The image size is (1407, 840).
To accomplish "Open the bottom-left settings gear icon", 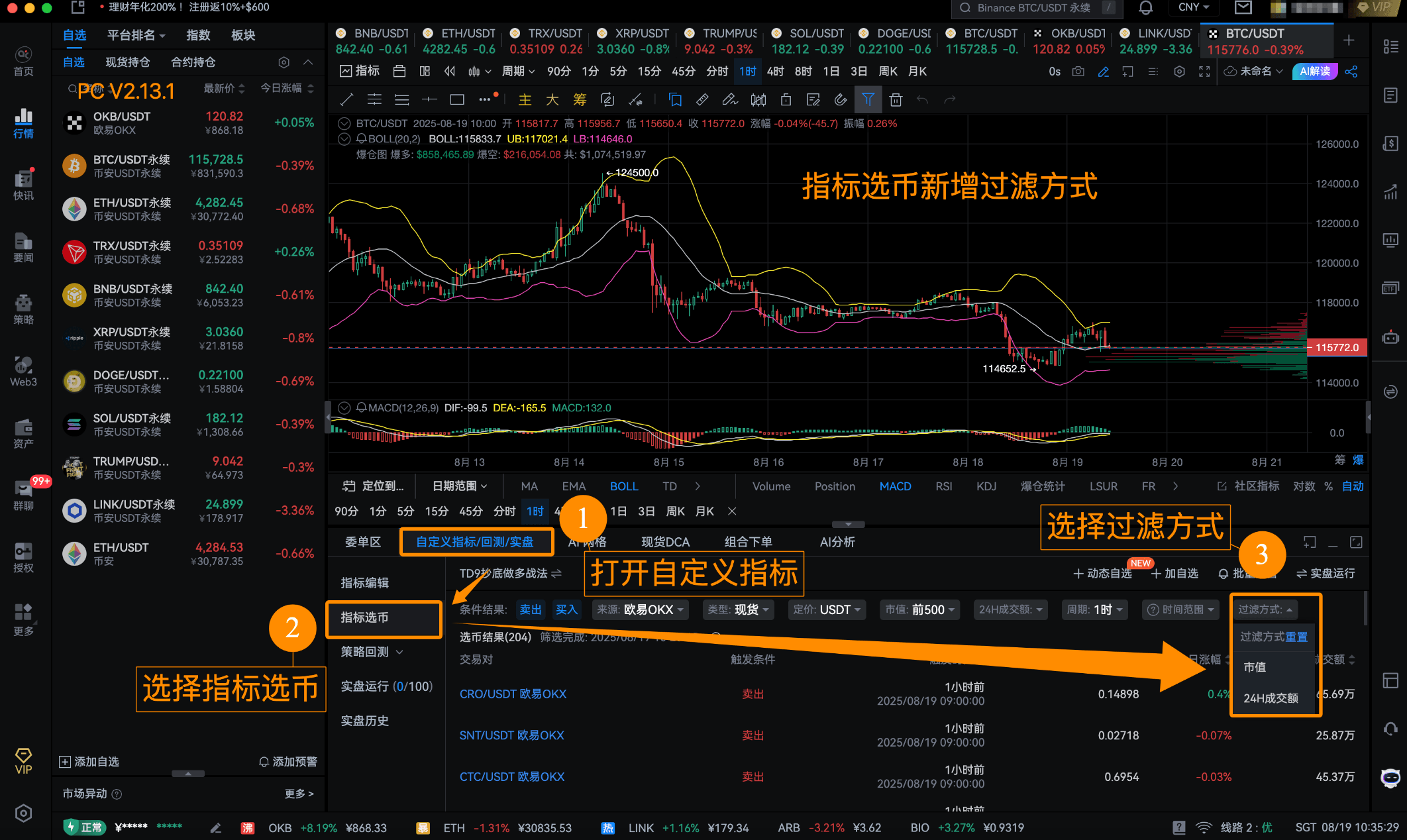I will 24,813.
